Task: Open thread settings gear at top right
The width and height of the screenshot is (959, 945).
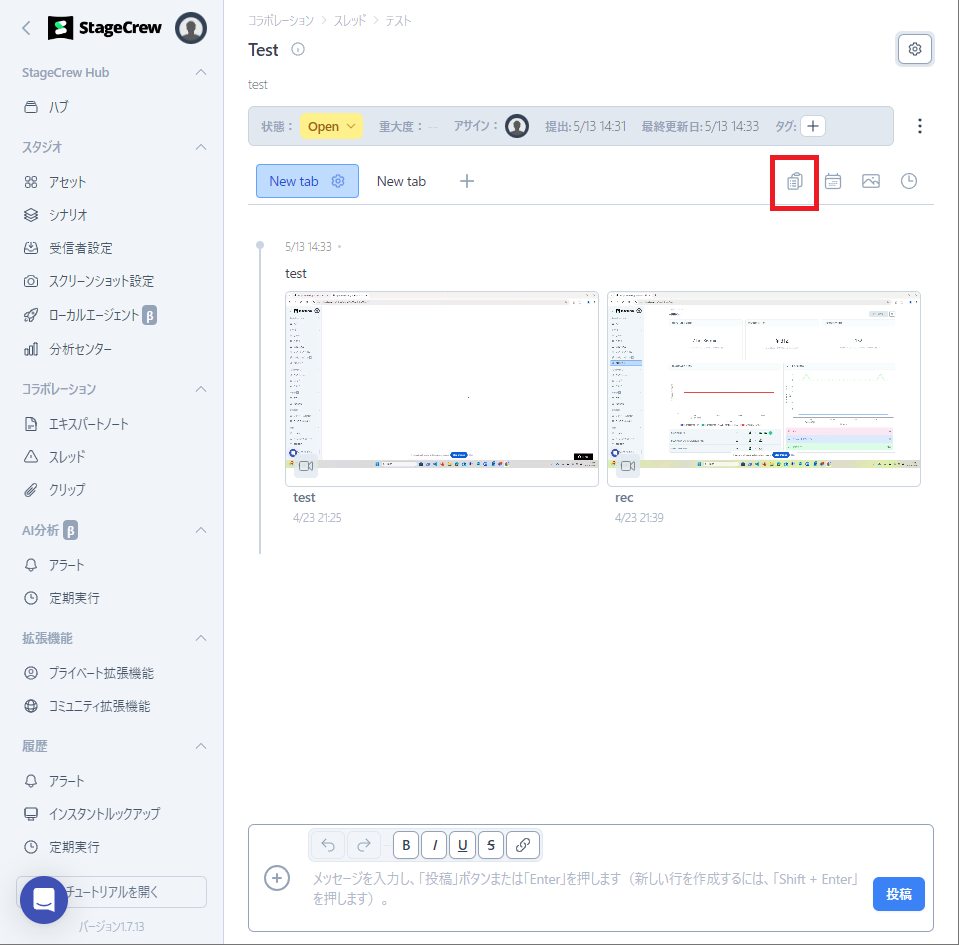Action: (x=915, y=49)
